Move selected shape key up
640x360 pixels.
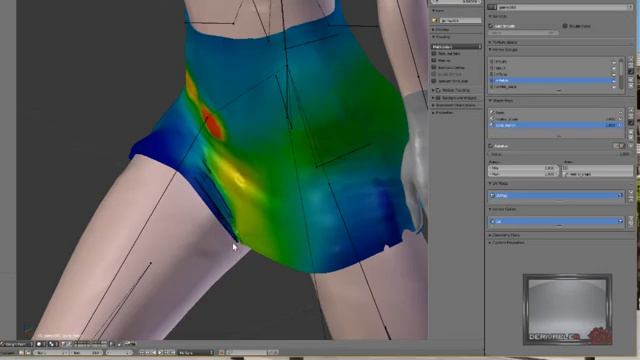[631, 131]
